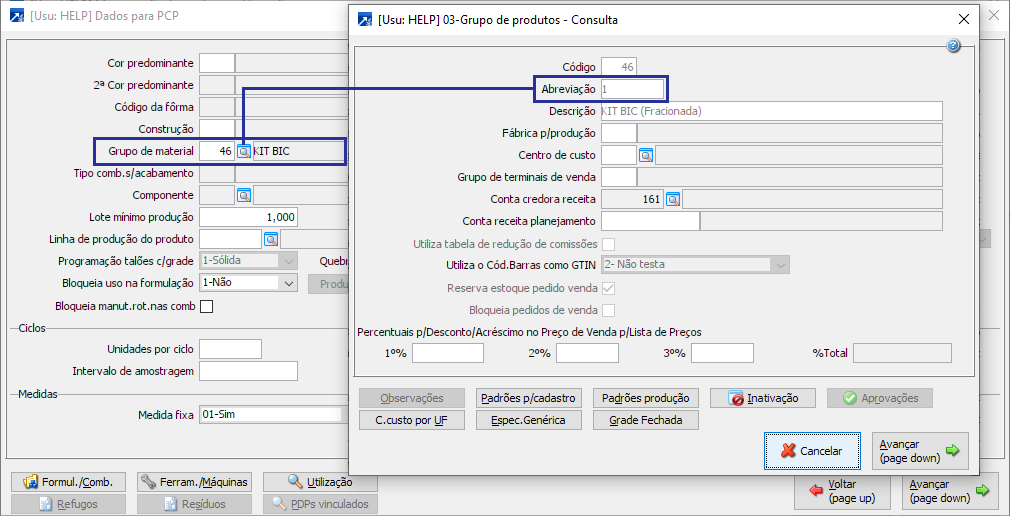Toggle Bloqueia pedidos de venda checkbox

click(608, 310)
